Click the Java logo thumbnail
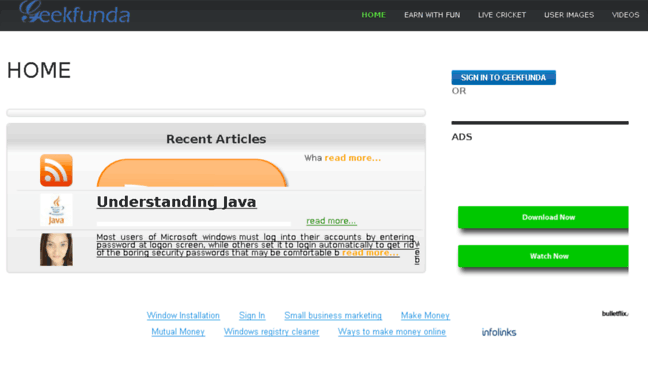Screen dimensions: 648x365 click(56, 210)
